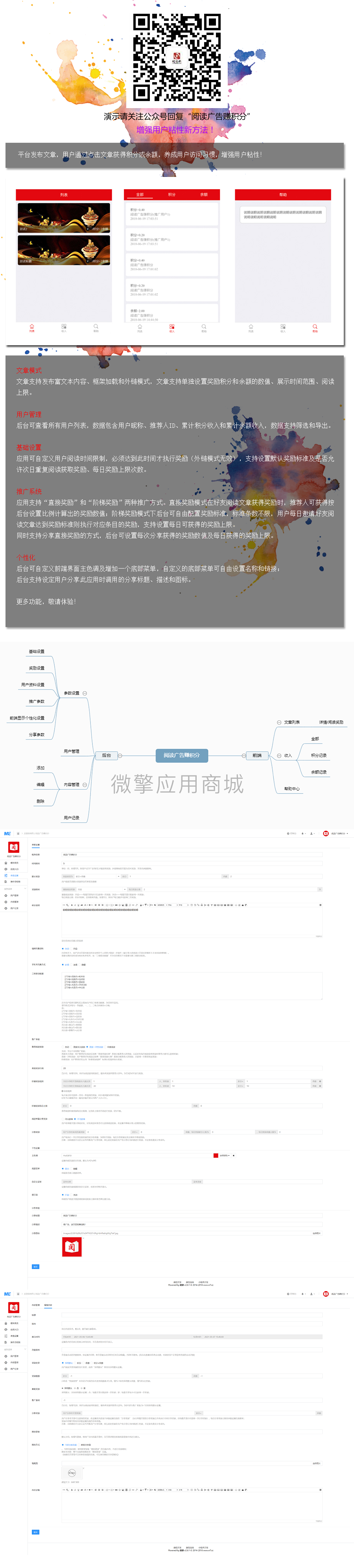Open 收入 icon in first phone screen
Screen dimensions: 354x1568
64,328
